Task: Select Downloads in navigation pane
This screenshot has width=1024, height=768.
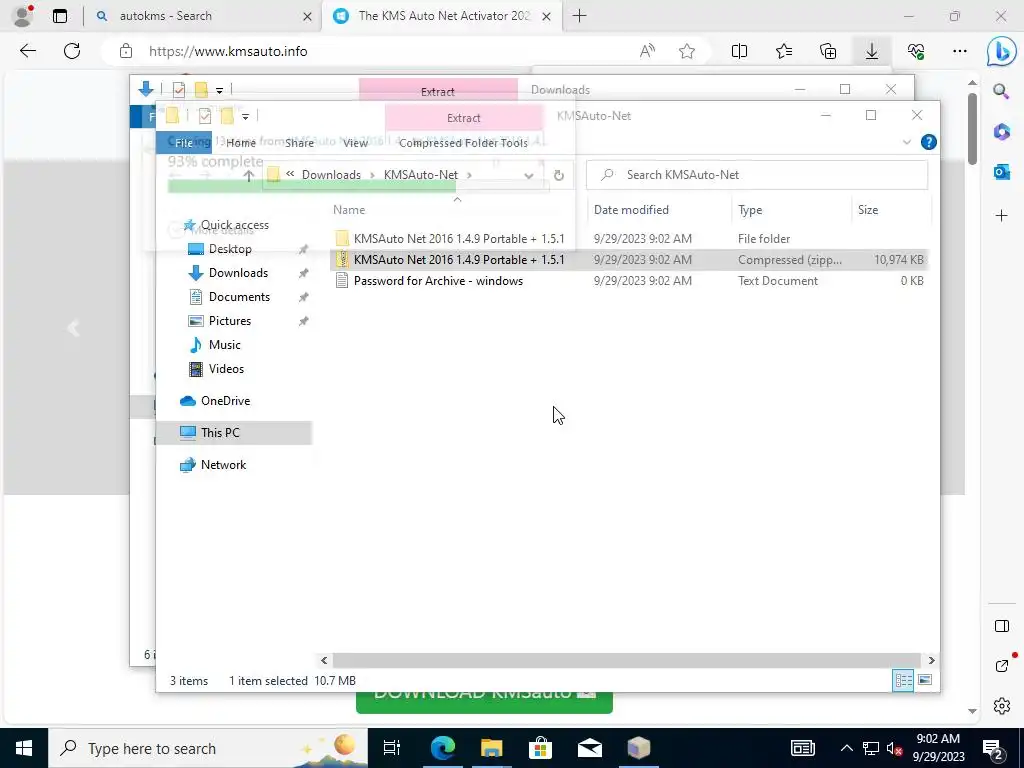Action: coord(238,273)
